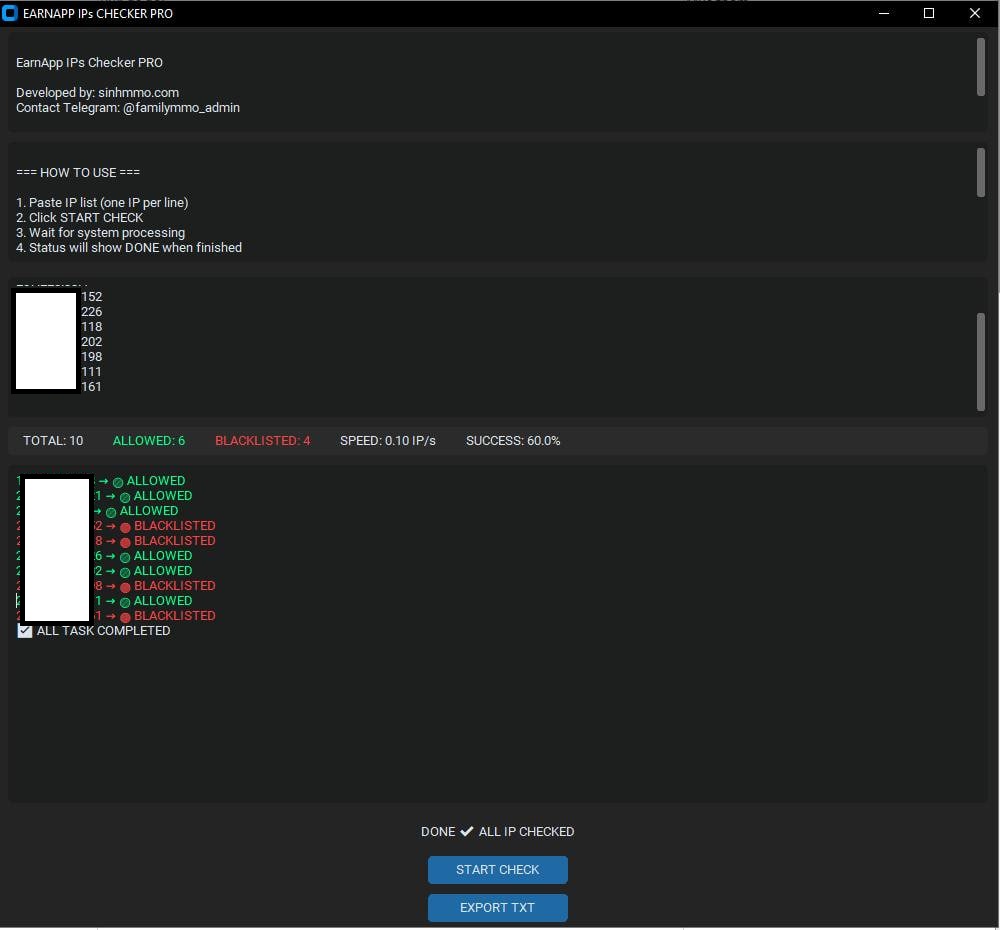Click the scrollbar of the IP list input
Image resolution: width=1000 pixels, height=930 pixels.
tap(981, 362)
